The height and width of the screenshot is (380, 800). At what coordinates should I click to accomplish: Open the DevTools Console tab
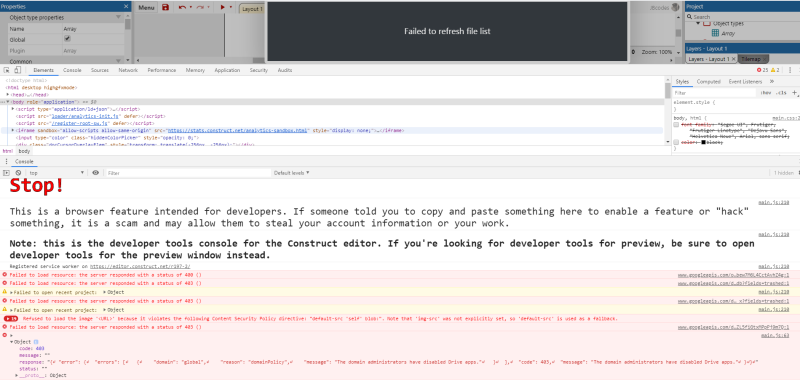[72, 70]
